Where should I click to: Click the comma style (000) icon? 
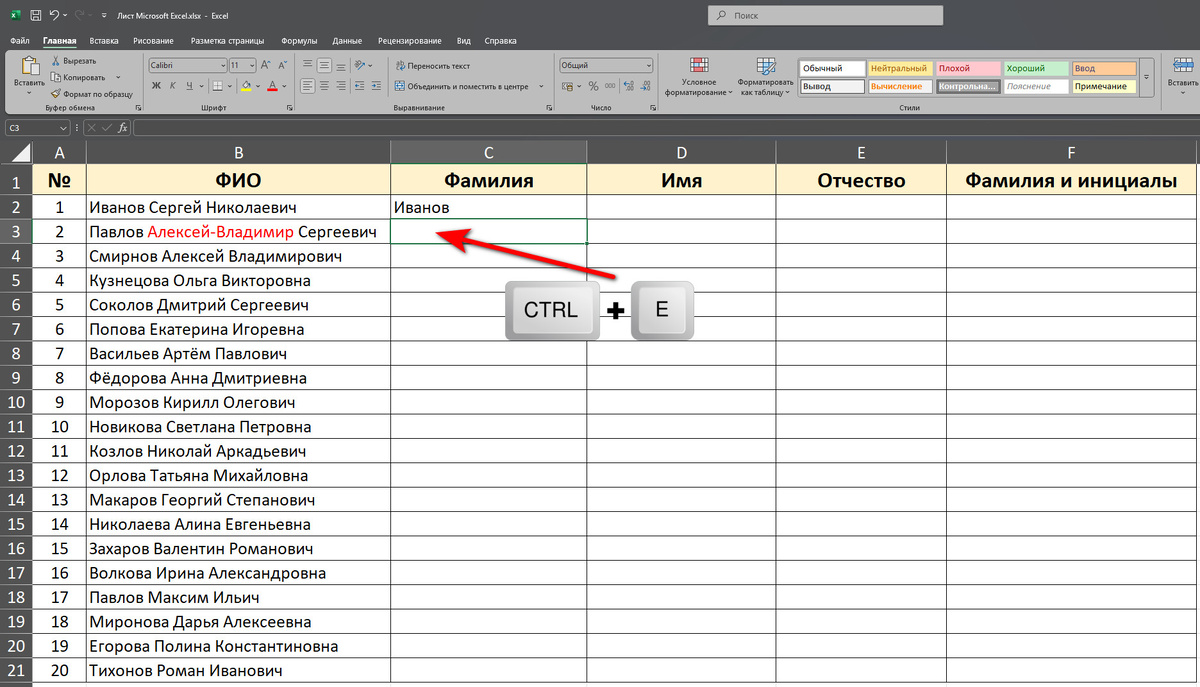tap(610, 86)
